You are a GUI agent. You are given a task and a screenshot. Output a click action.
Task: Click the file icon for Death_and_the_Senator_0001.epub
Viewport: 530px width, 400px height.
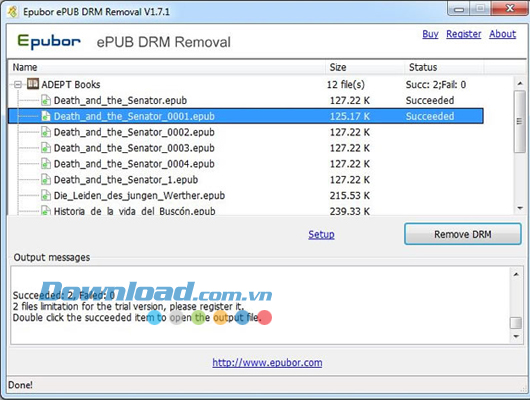point(46,116)
